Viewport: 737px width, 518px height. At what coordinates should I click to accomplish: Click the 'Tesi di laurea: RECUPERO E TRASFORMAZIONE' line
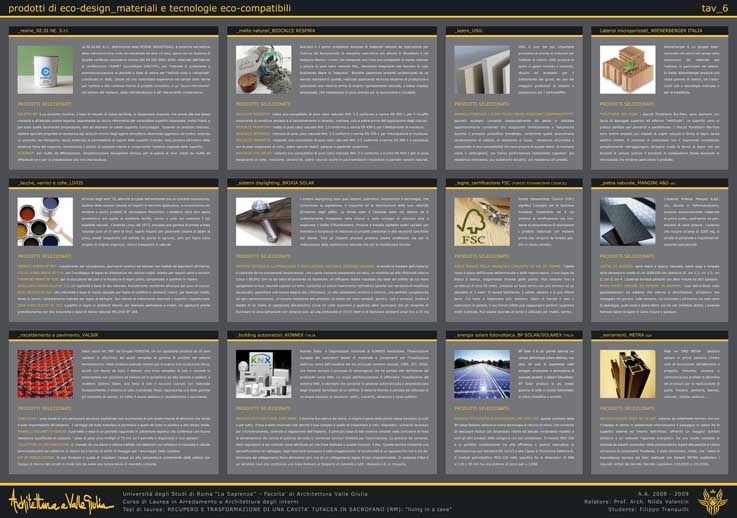pos(287,510)
